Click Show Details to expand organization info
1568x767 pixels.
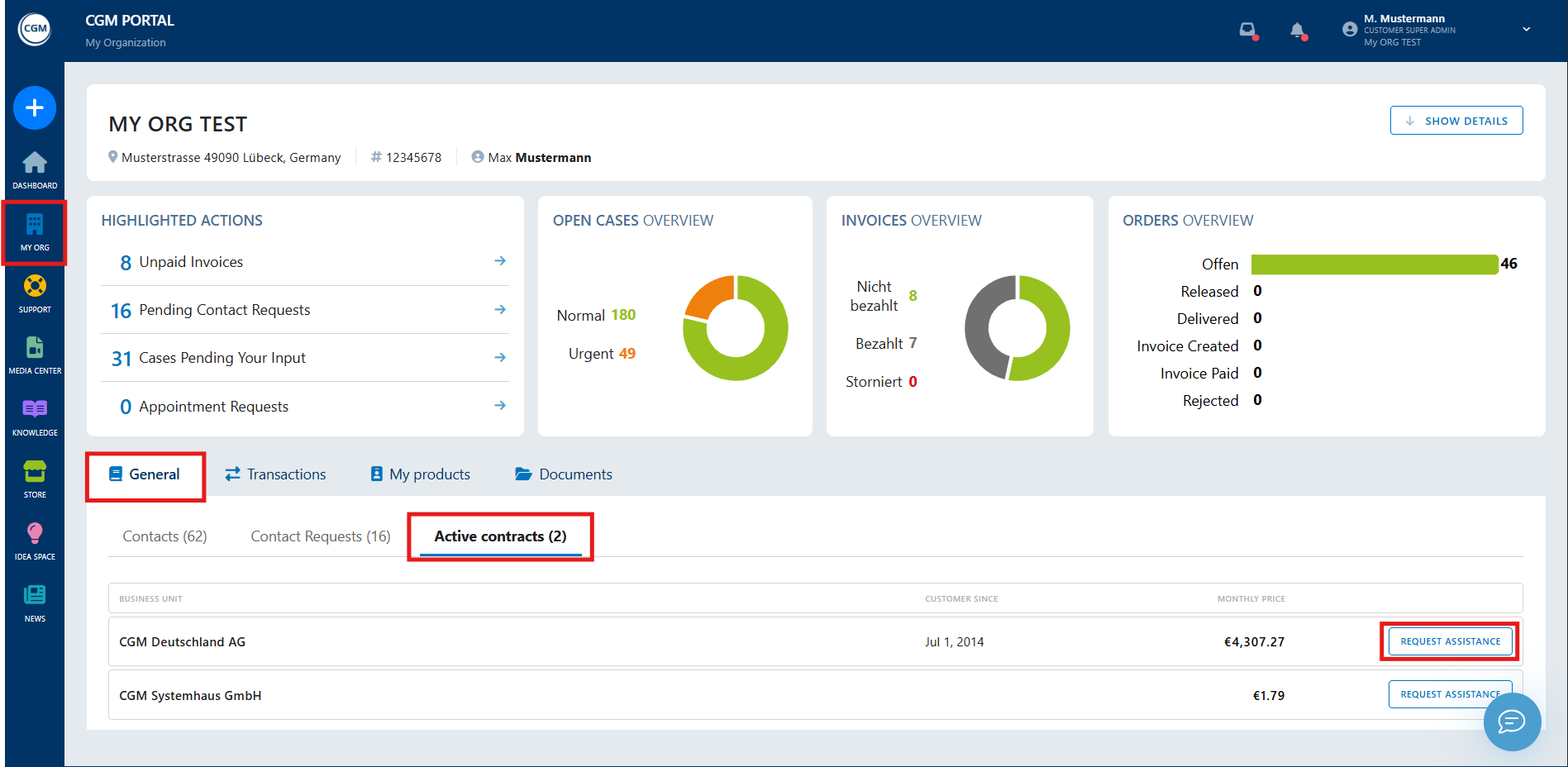click(x=1456, y=121)
